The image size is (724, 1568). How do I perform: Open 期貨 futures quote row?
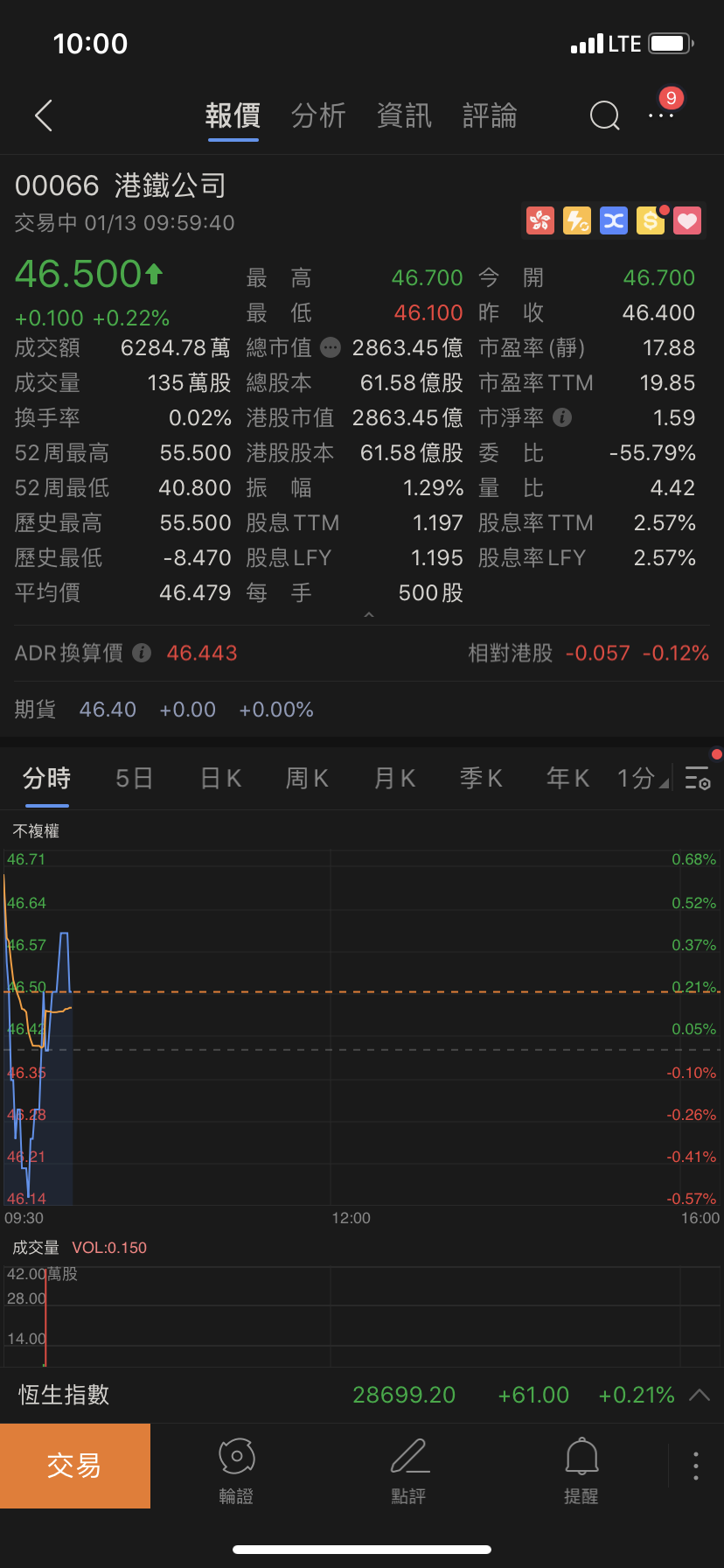(x=362, y=709)
